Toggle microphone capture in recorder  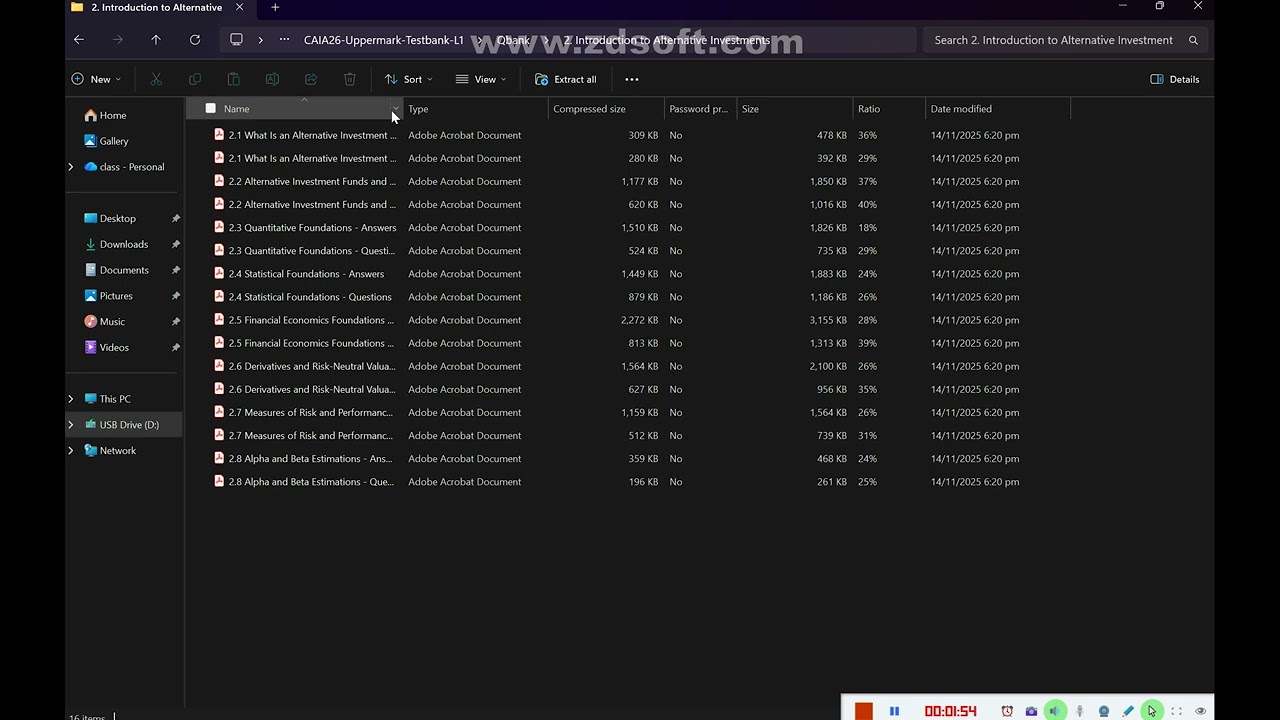coord(1079,711)
